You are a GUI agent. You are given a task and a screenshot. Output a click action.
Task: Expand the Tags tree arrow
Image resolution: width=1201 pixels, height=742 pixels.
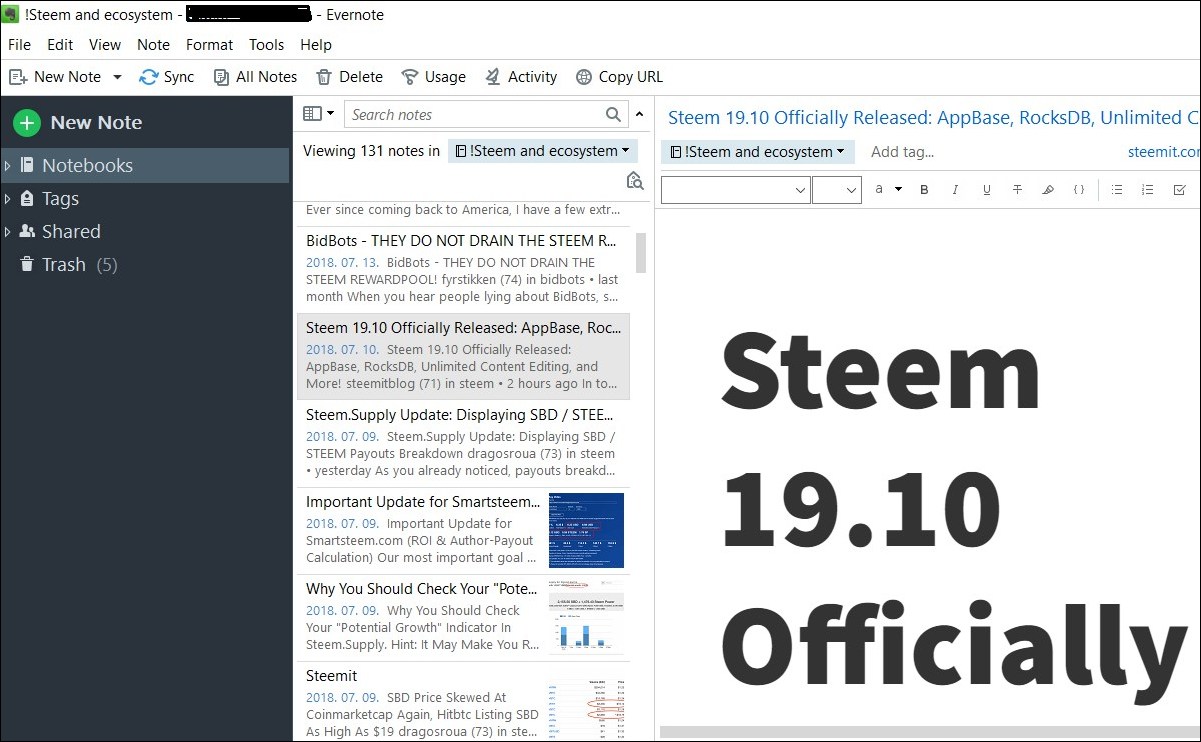click(x=7, y=199)
